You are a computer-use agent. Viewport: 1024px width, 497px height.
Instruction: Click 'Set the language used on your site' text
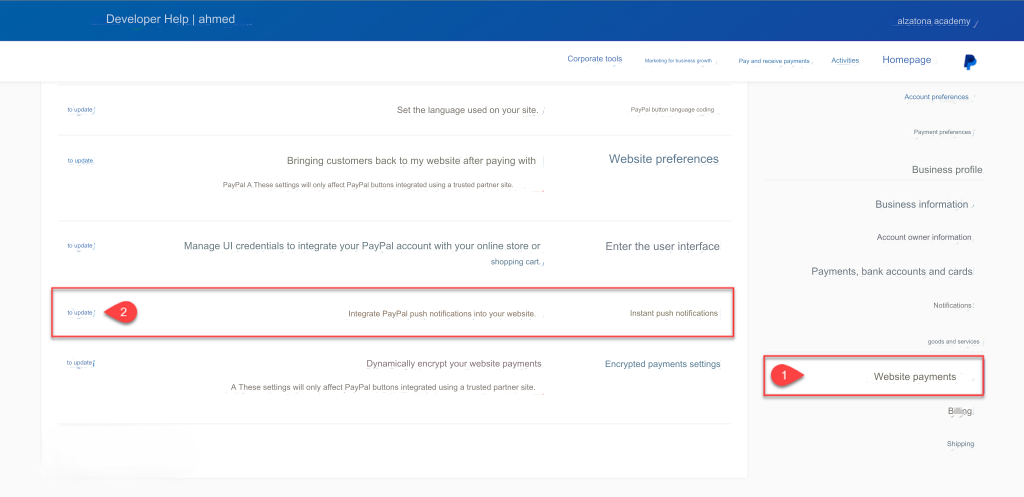point(468,110)
